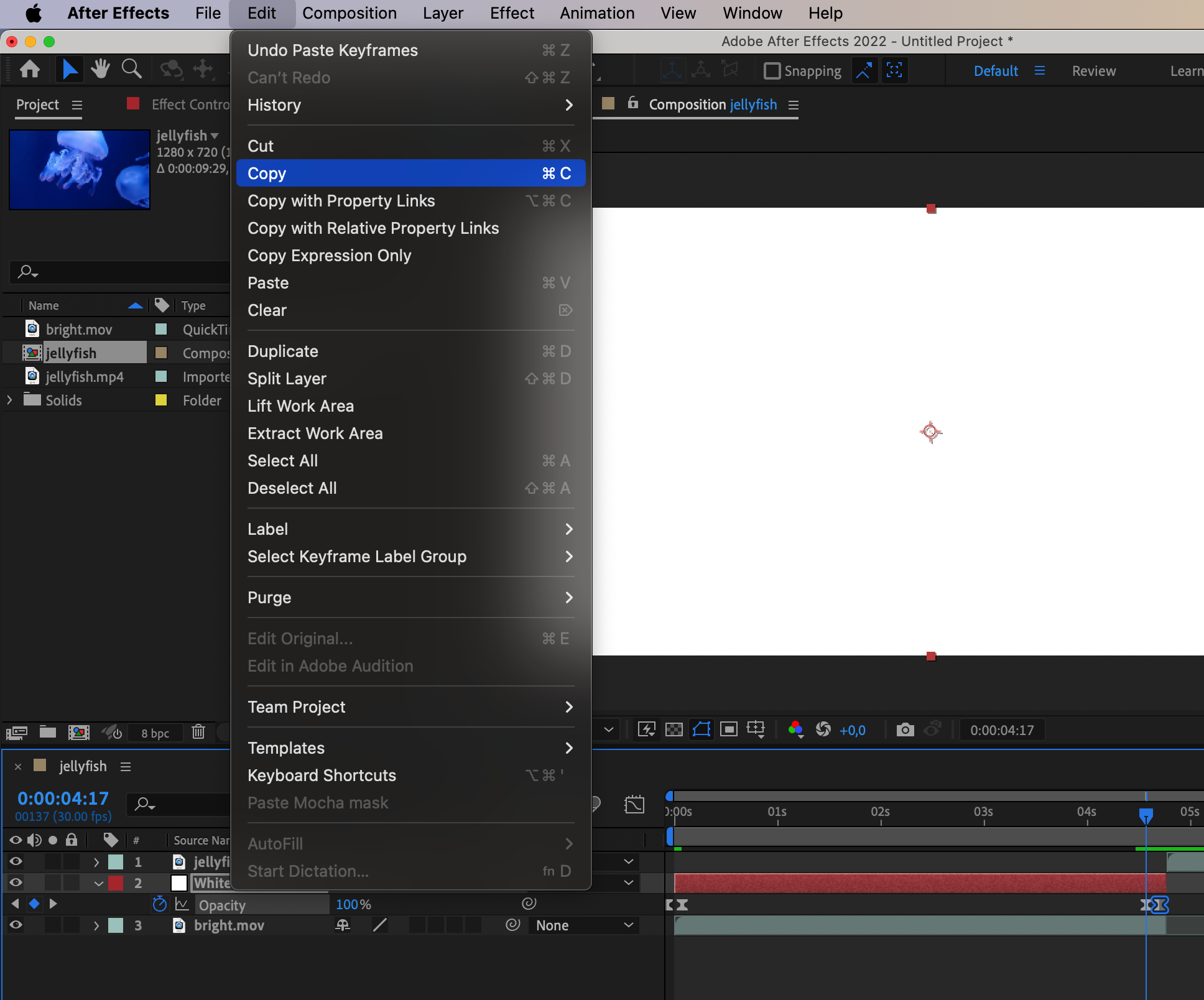Viewport: 1204px width, 1000px height.
Task: Click the Home icon in toolbar
Action: [30, 69]
